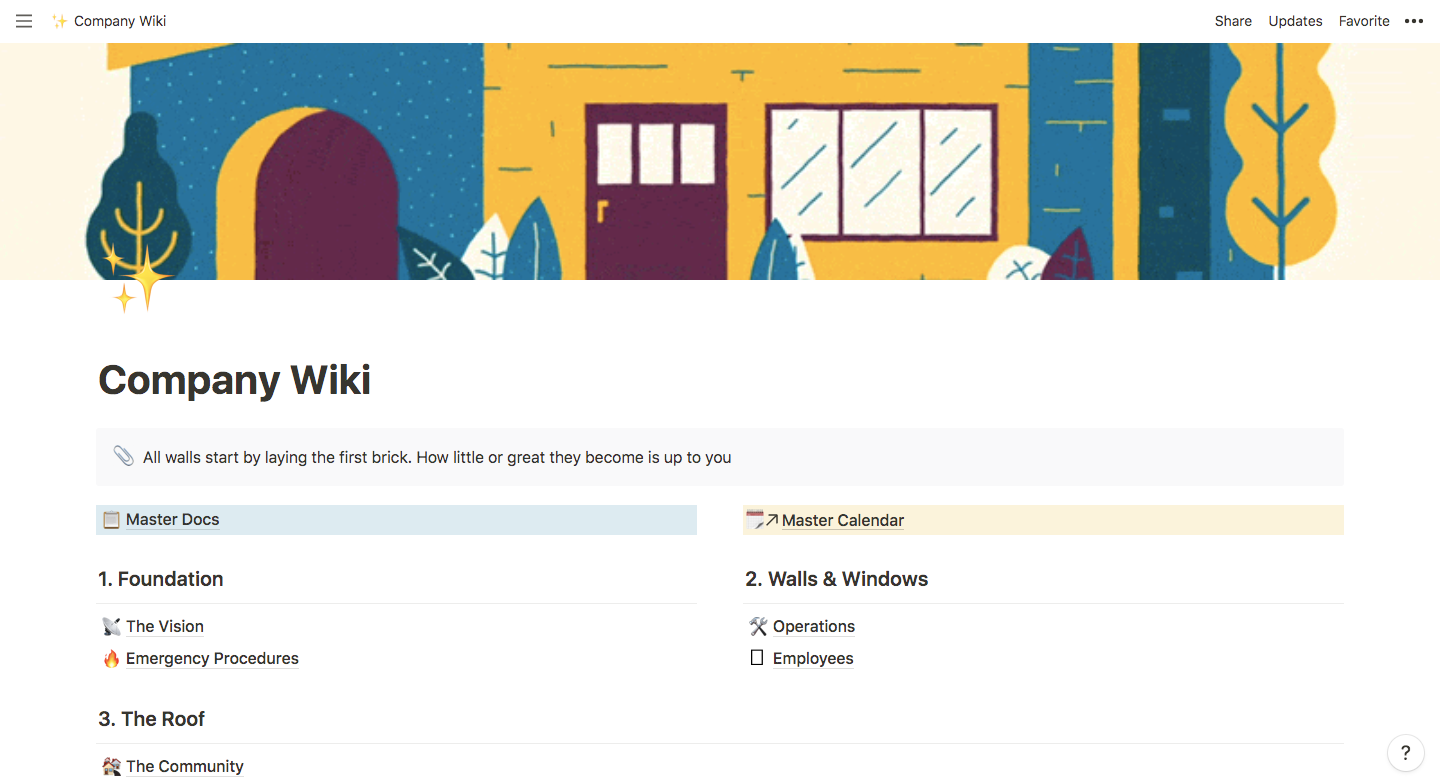Click the three-dot more options icon

1414,21
